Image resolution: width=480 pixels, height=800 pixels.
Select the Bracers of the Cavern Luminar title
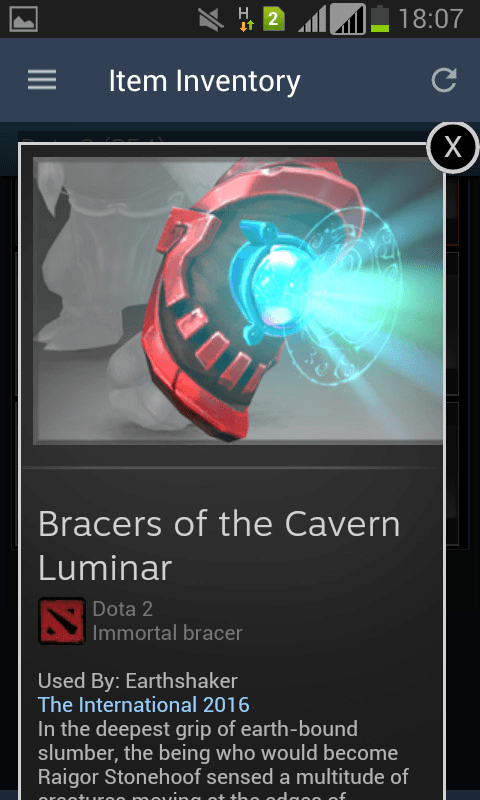(x=219, y=545)
